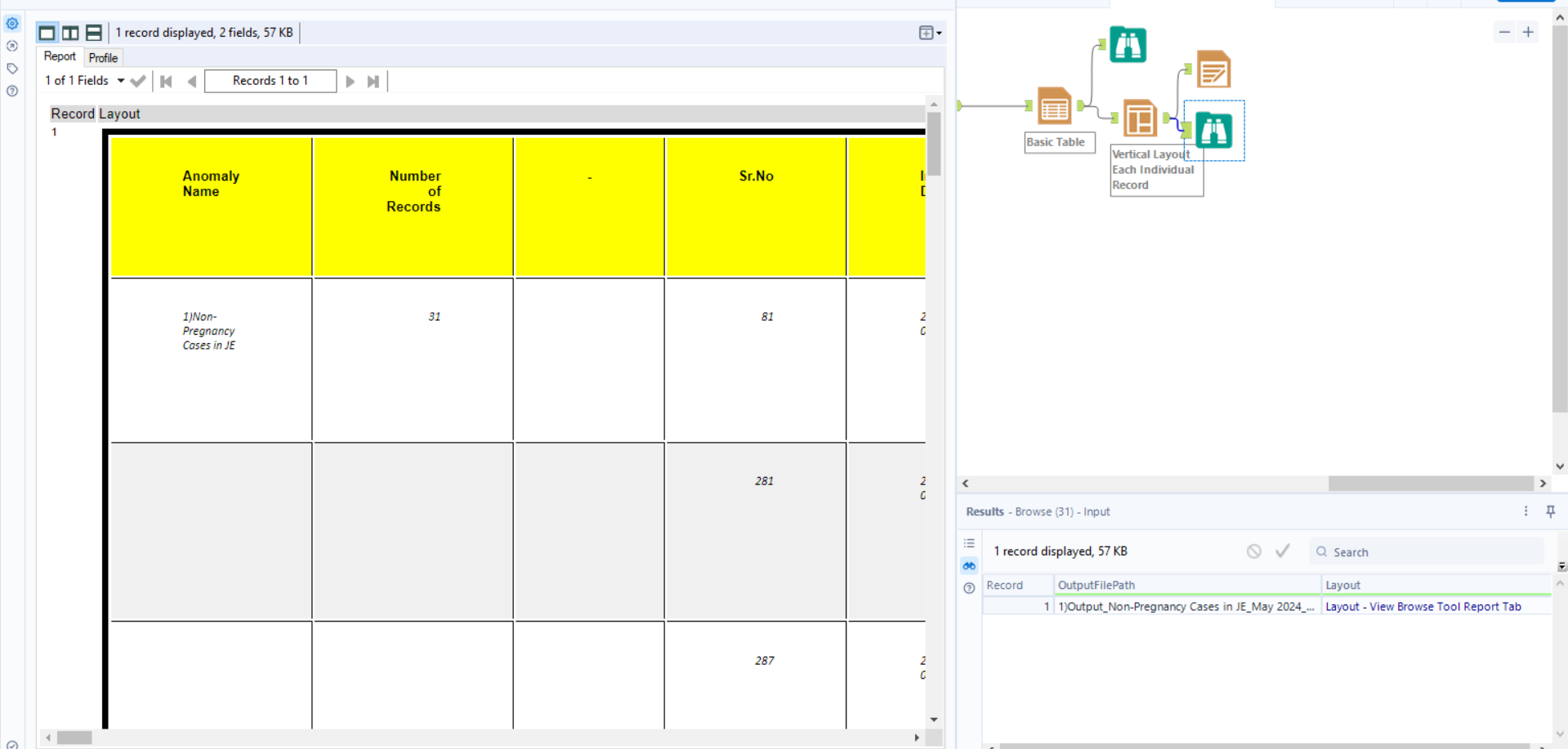
Task: Zoom out of the workflow canvas
Action: (1504, 32)
